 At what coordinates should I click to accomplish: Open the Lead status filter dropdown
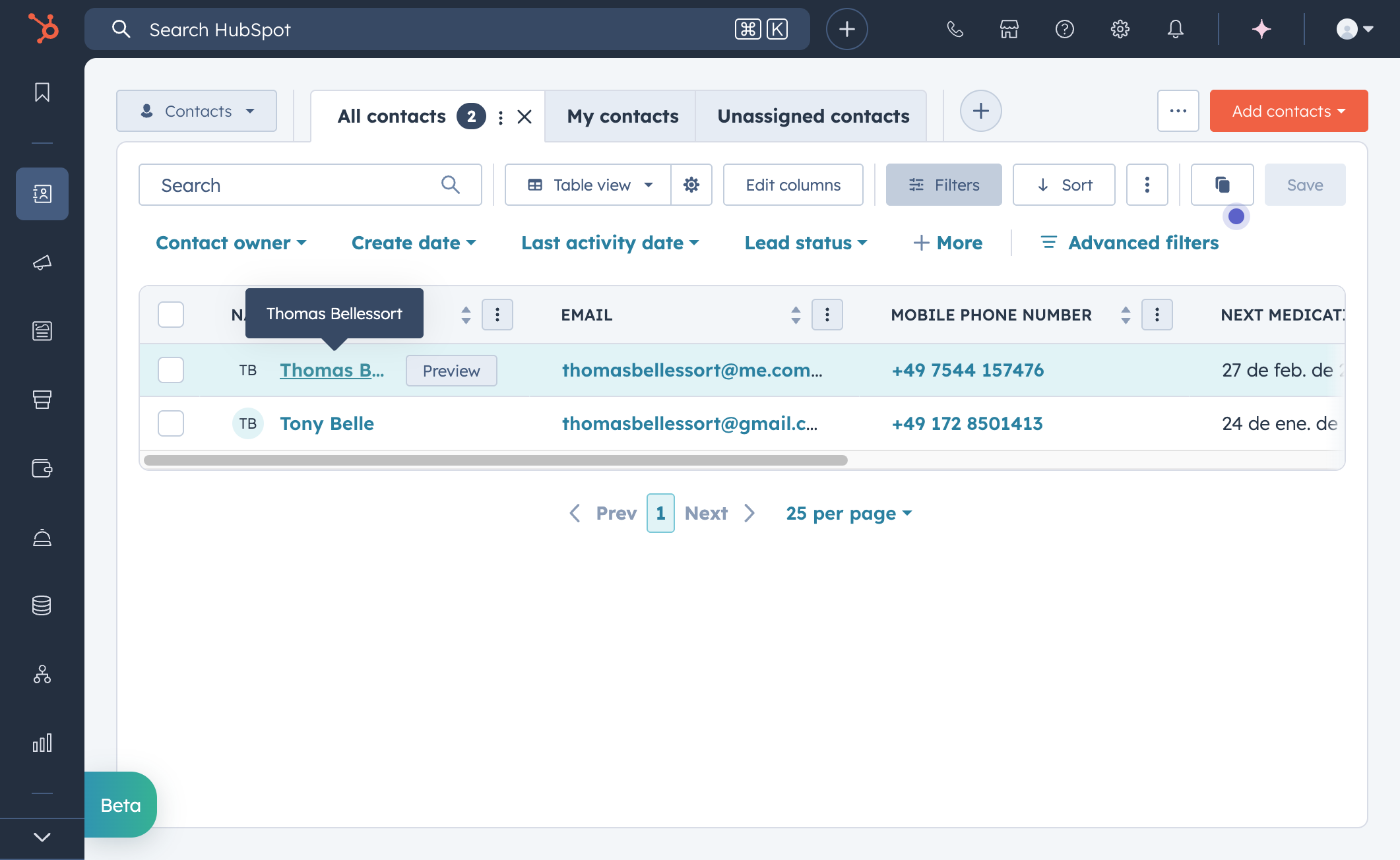806,243
